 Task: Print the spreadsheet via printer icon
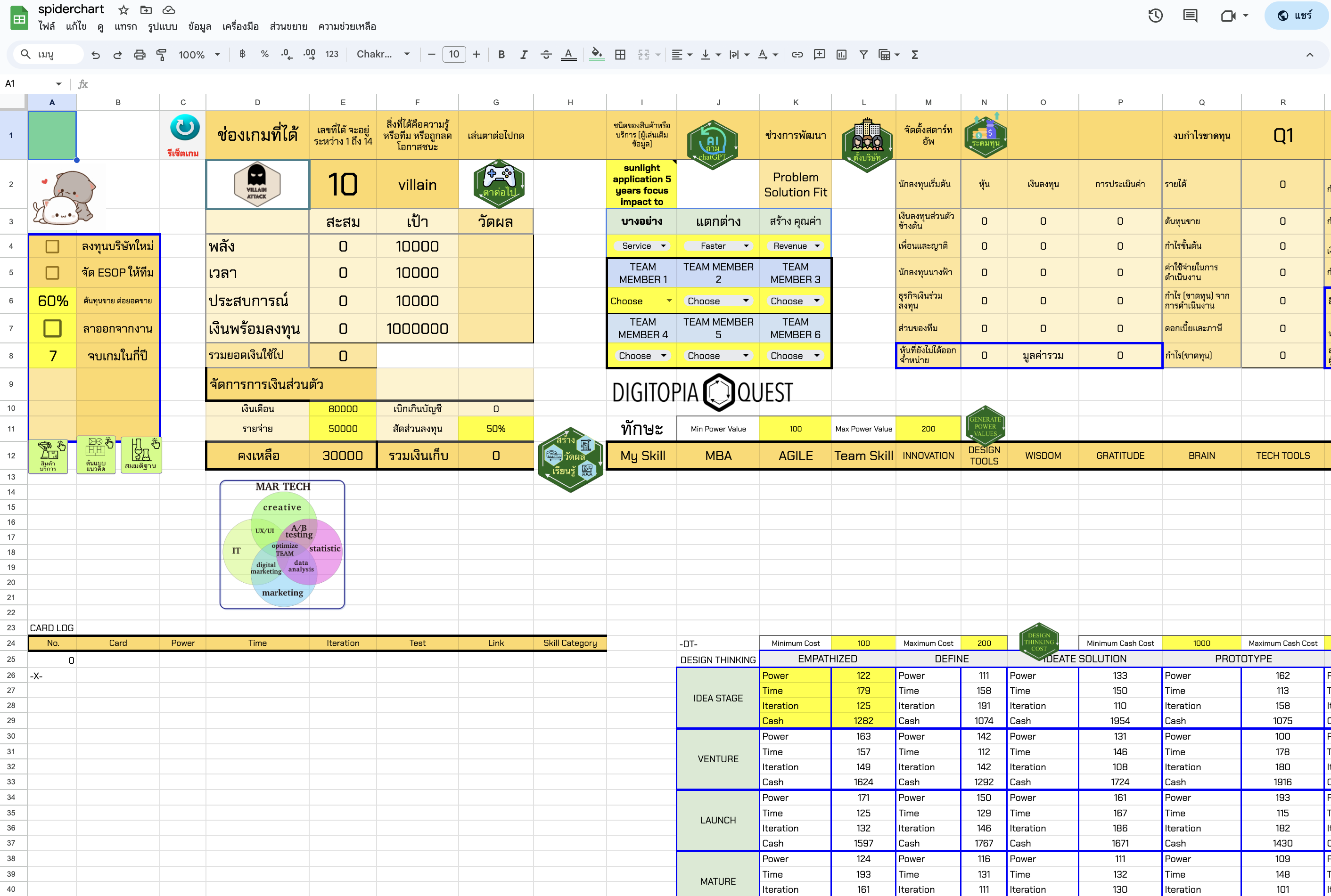point(140,55)
